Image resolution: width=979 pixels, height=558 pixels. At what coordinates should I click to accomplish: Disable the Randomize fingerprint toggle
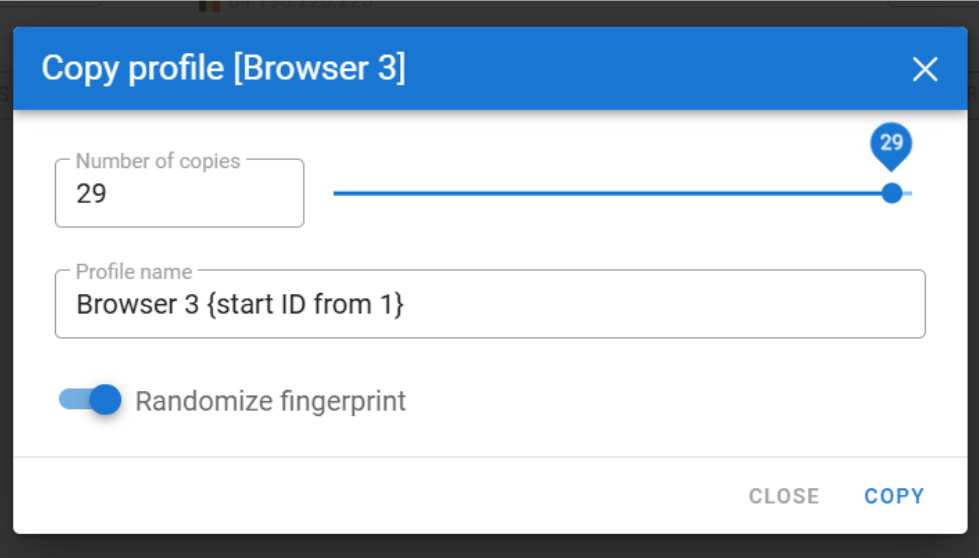click(x=91, y=400)
